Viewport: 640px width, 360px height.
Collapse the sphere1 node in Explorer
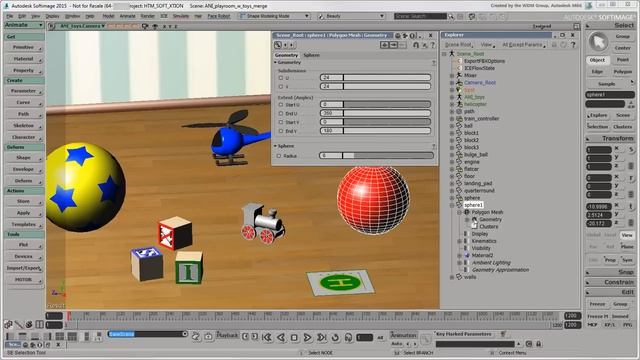(452, 205)
